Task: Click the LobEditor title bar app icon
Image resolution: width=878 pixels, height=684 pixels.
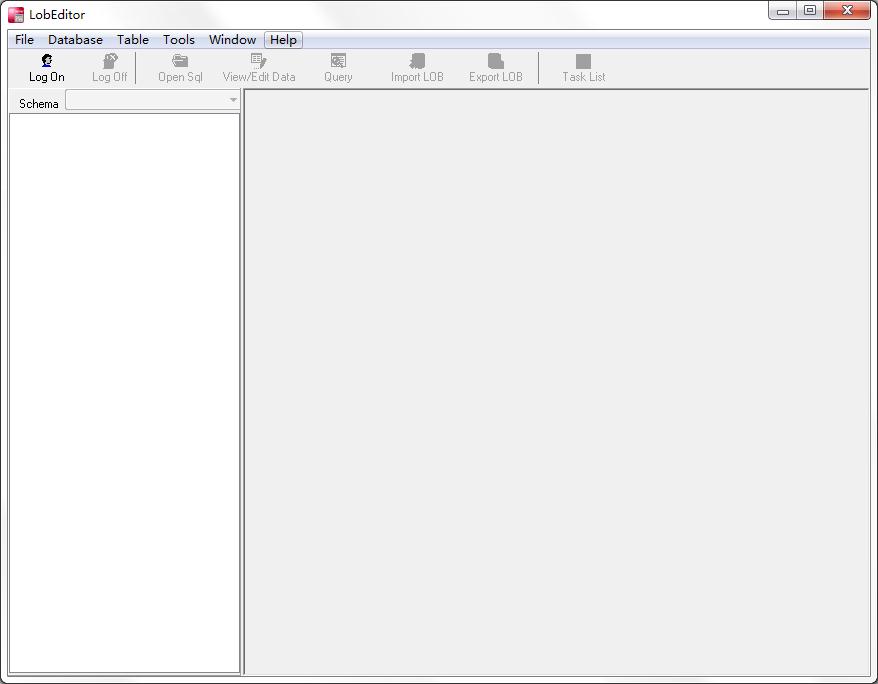Action: (16, 14)
